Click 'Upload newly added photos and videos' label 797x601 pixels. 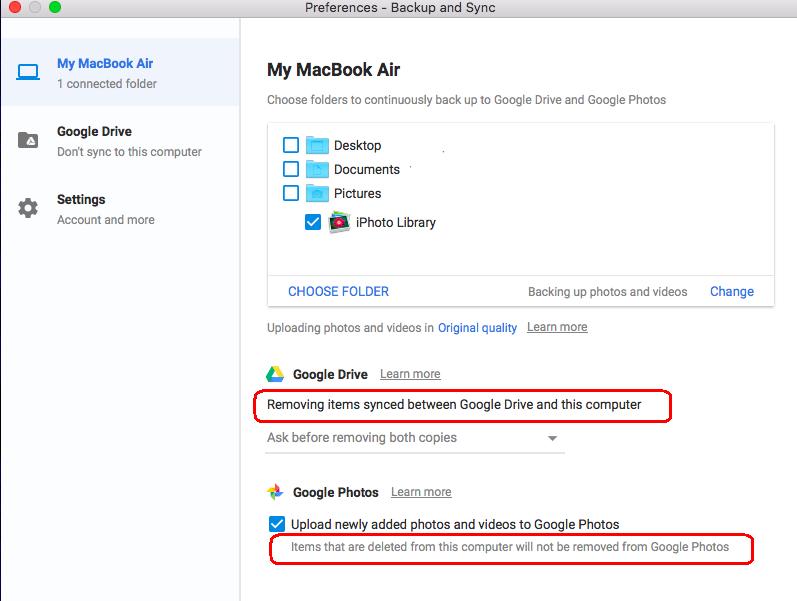coord(455,524)
